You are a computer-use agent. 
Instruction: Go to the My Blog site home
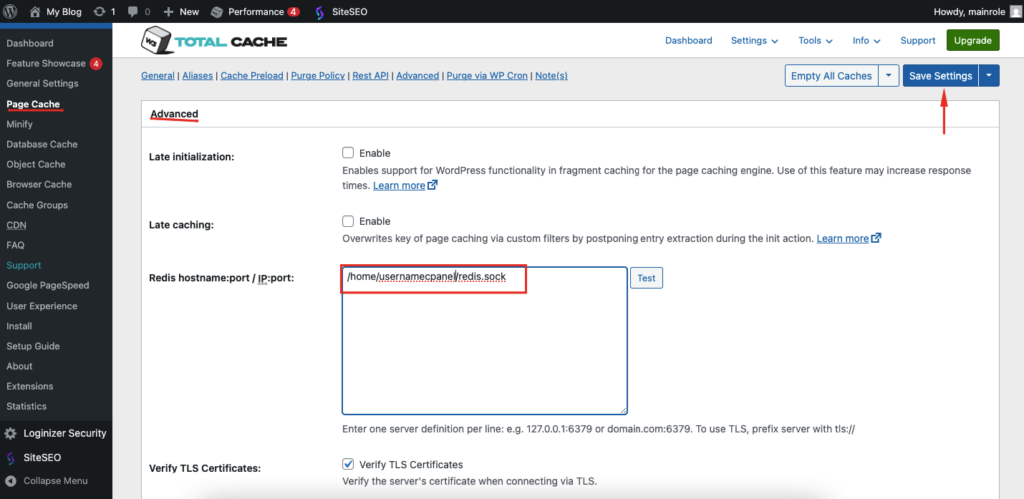click(x=56, y=12)
